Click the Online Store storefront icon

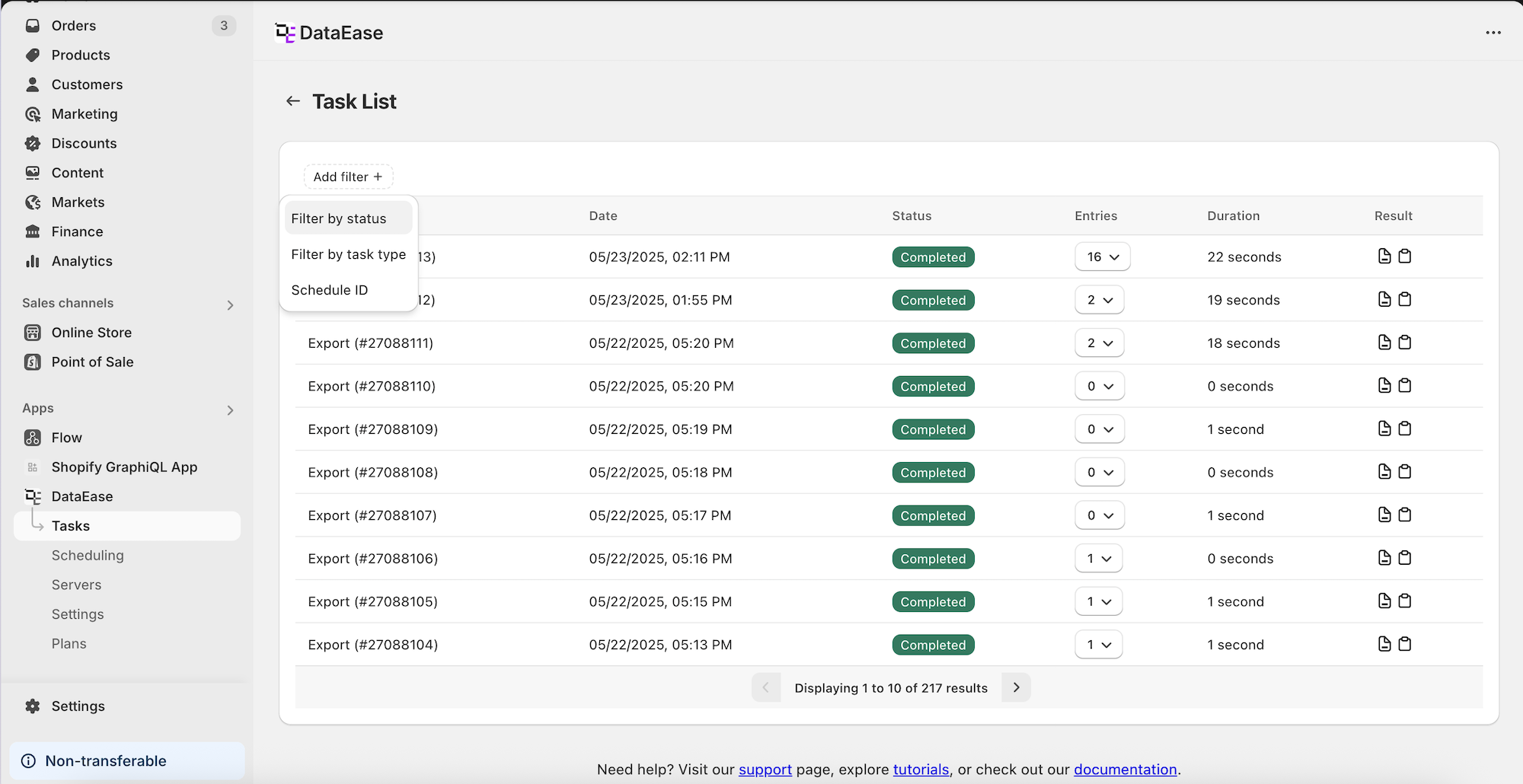tap(33, 333)
